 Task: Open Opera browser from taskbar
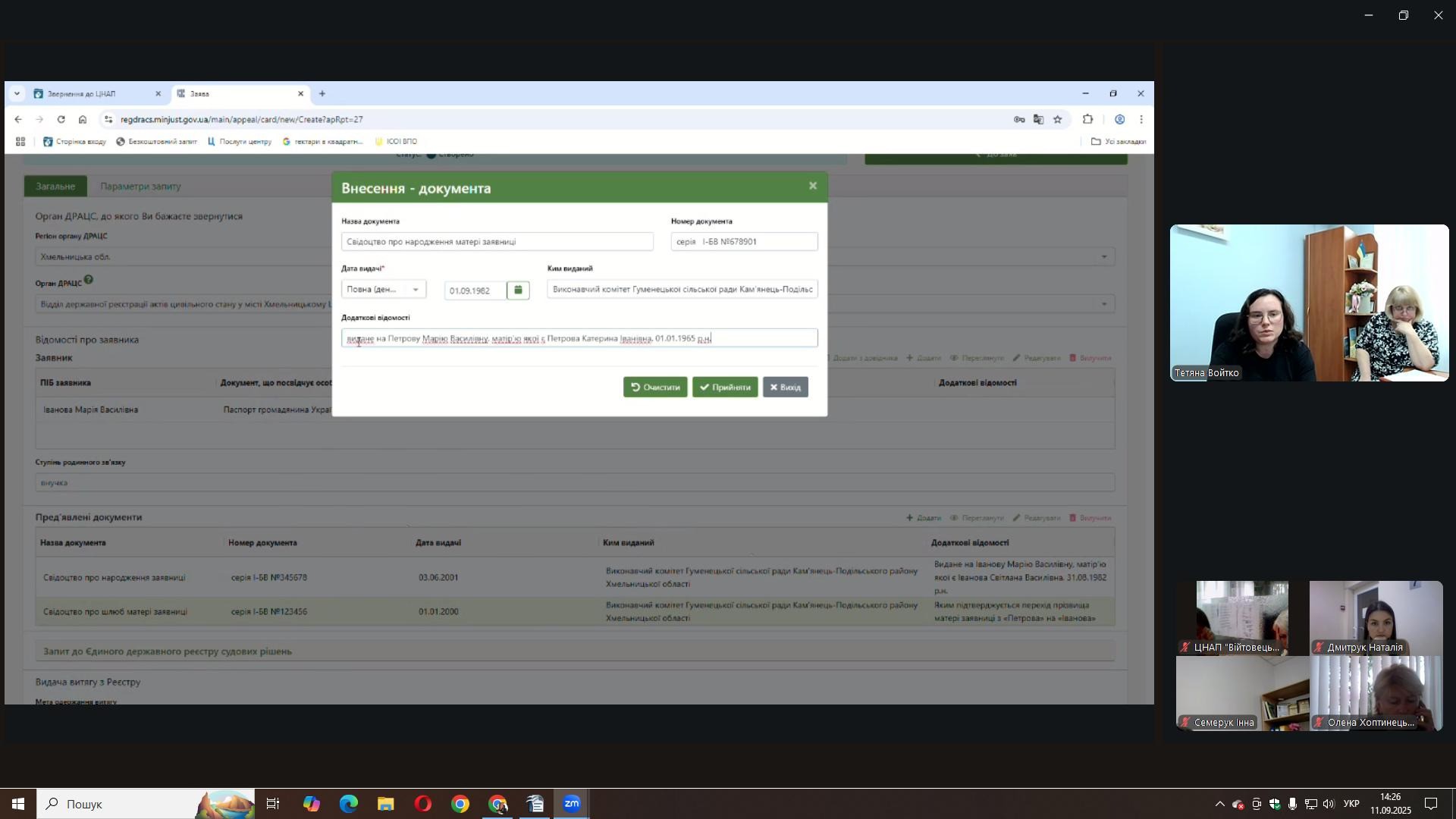(422, 804)
